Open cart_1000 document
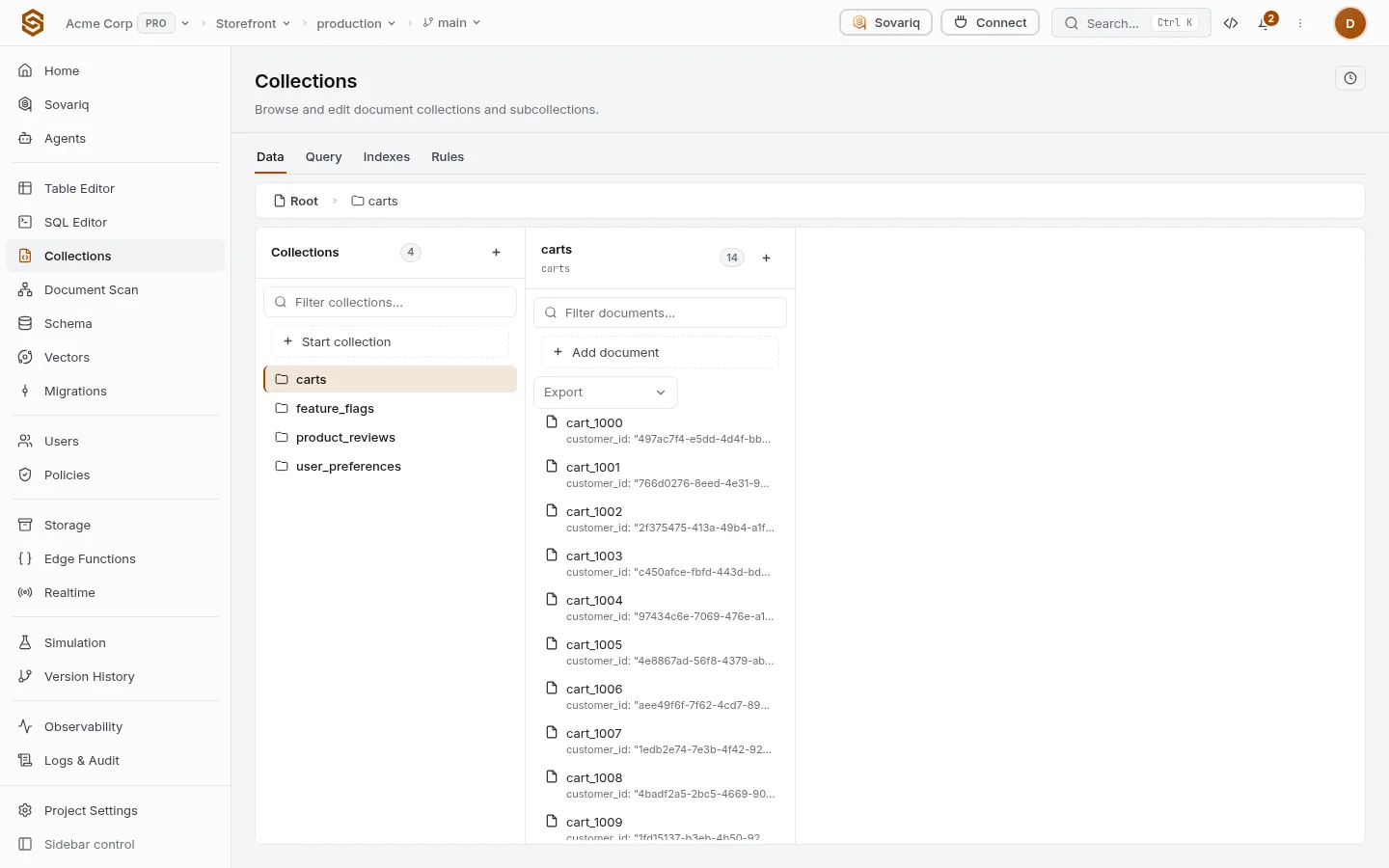This screenshot has height=868, width=1389. point(661,430)
